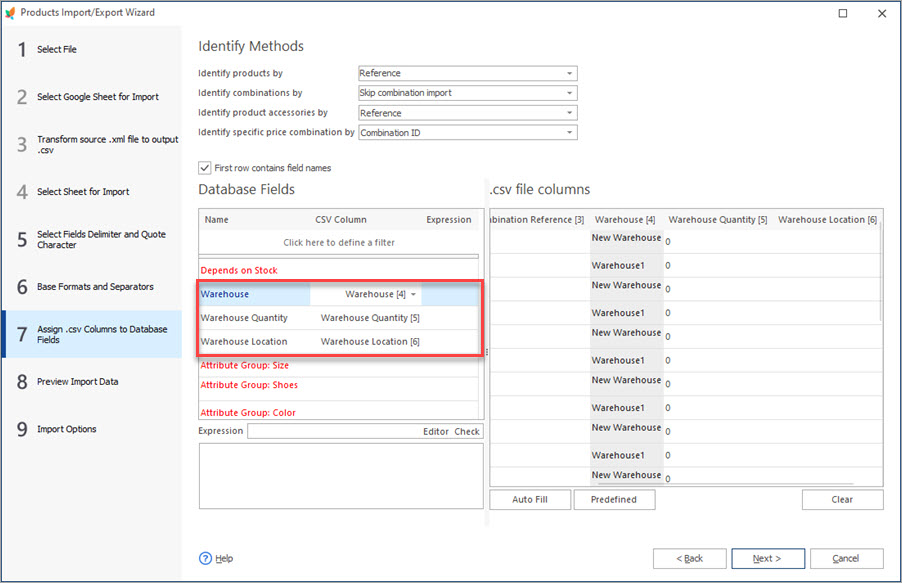Image resolution: width=902 pixels, height=583 pixels.
Task: Click the Clear button
Action: 842,500
